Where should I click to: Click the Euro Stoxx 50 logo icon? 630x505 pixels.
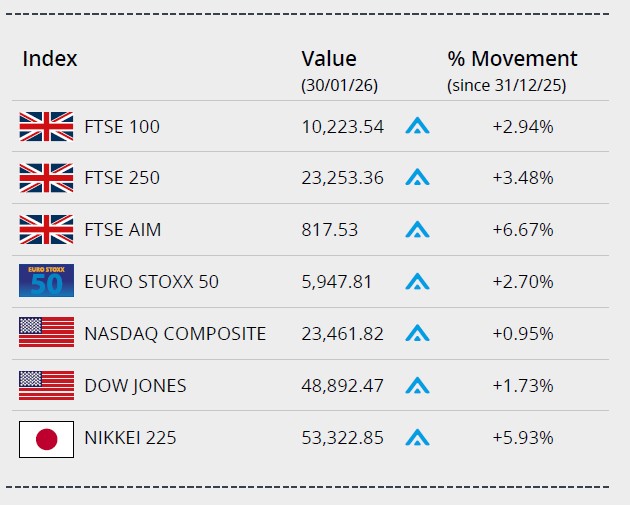(x=46, y=281)
